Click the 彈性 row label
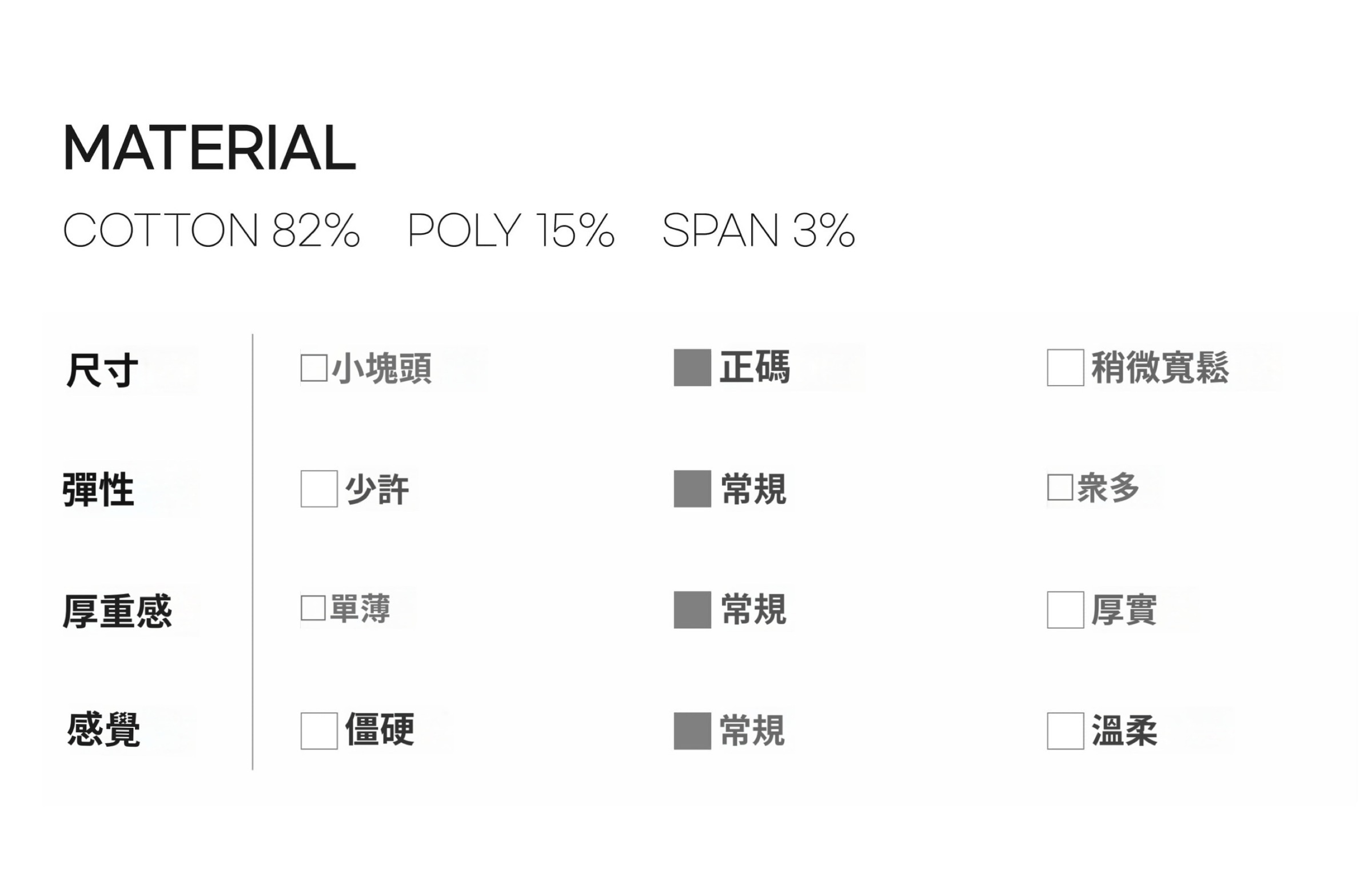This screenshot has height=885, width=1372. pos(98,489)
